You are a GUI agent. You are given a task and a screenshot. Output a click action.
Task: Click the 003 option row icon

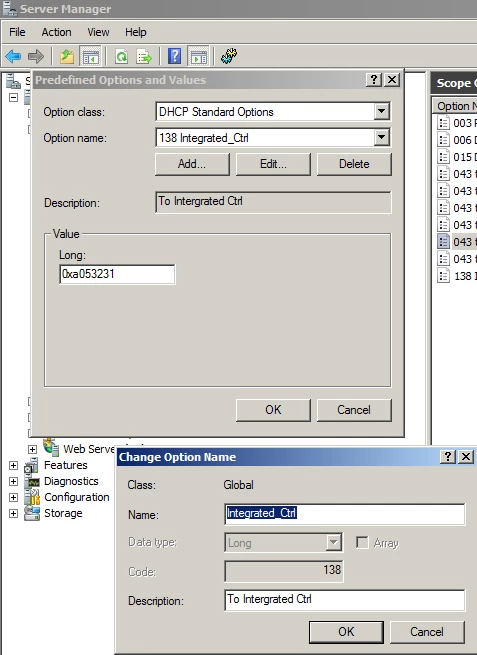[443, 123]
